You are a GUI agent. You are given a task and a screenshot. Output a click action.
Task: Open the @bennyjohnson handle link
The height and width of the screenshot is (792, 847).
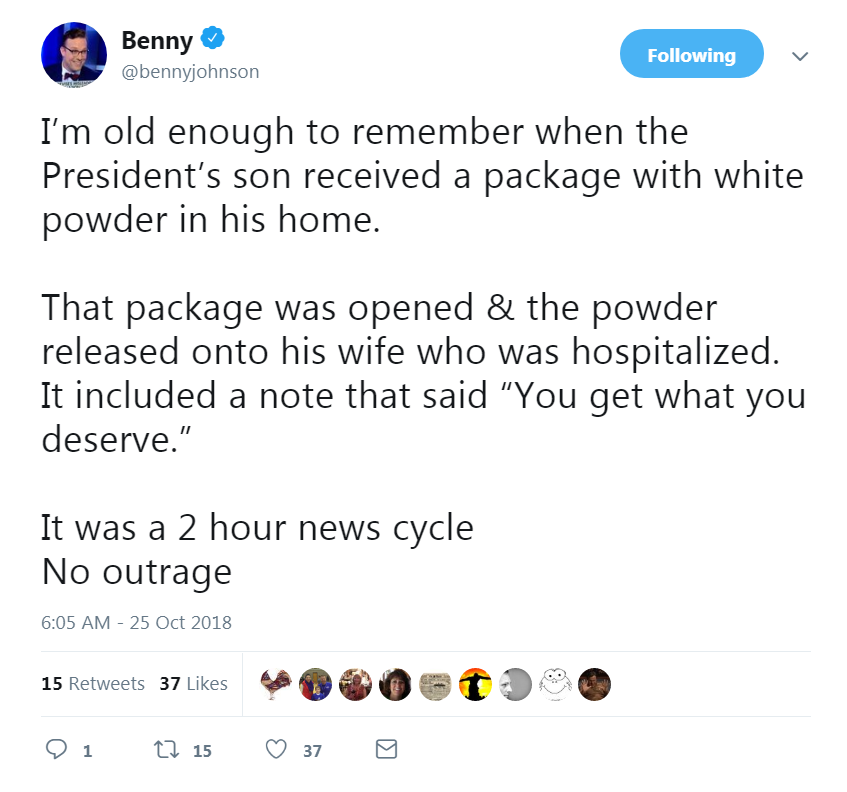(x=190, y=71)
